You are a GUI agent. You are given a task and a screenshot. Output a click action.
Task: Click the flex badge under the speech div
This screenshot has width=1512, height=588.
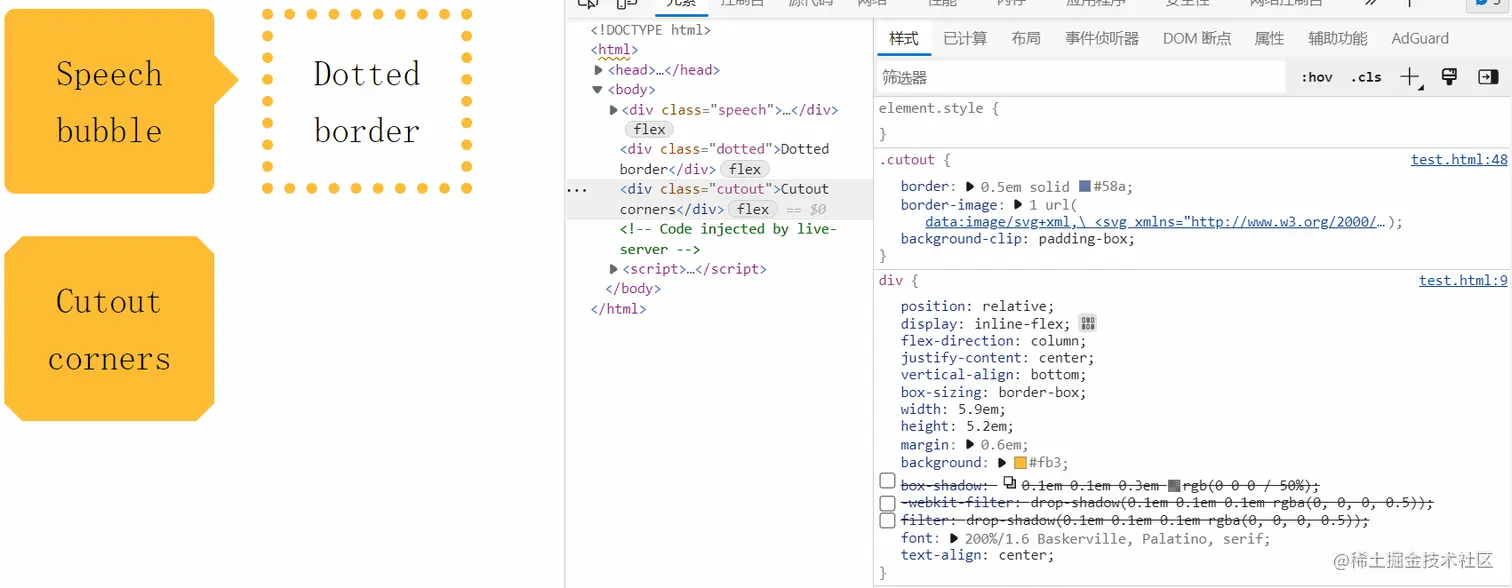click(x=649, y=129)
